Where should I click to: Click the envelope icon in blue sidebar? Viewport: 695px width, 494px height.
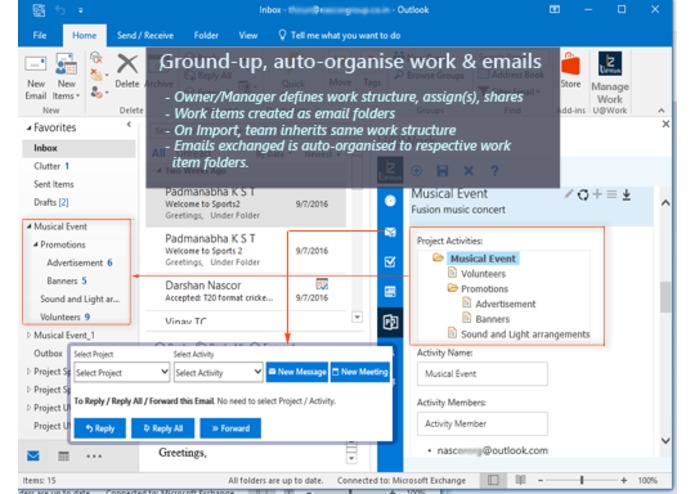[390, 232]
